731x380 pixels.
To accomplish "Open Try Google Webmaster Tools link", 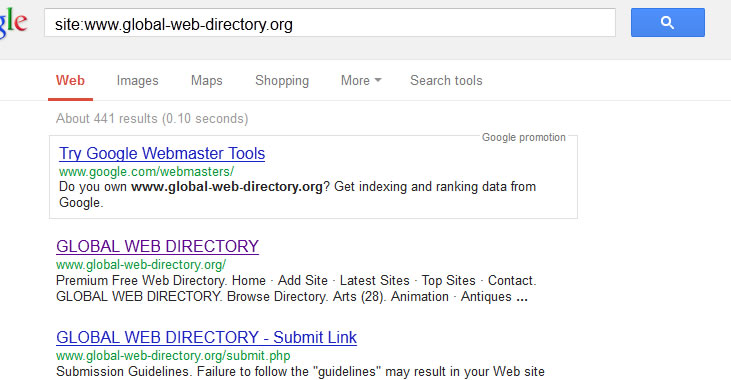I will (x=162, y=153).
